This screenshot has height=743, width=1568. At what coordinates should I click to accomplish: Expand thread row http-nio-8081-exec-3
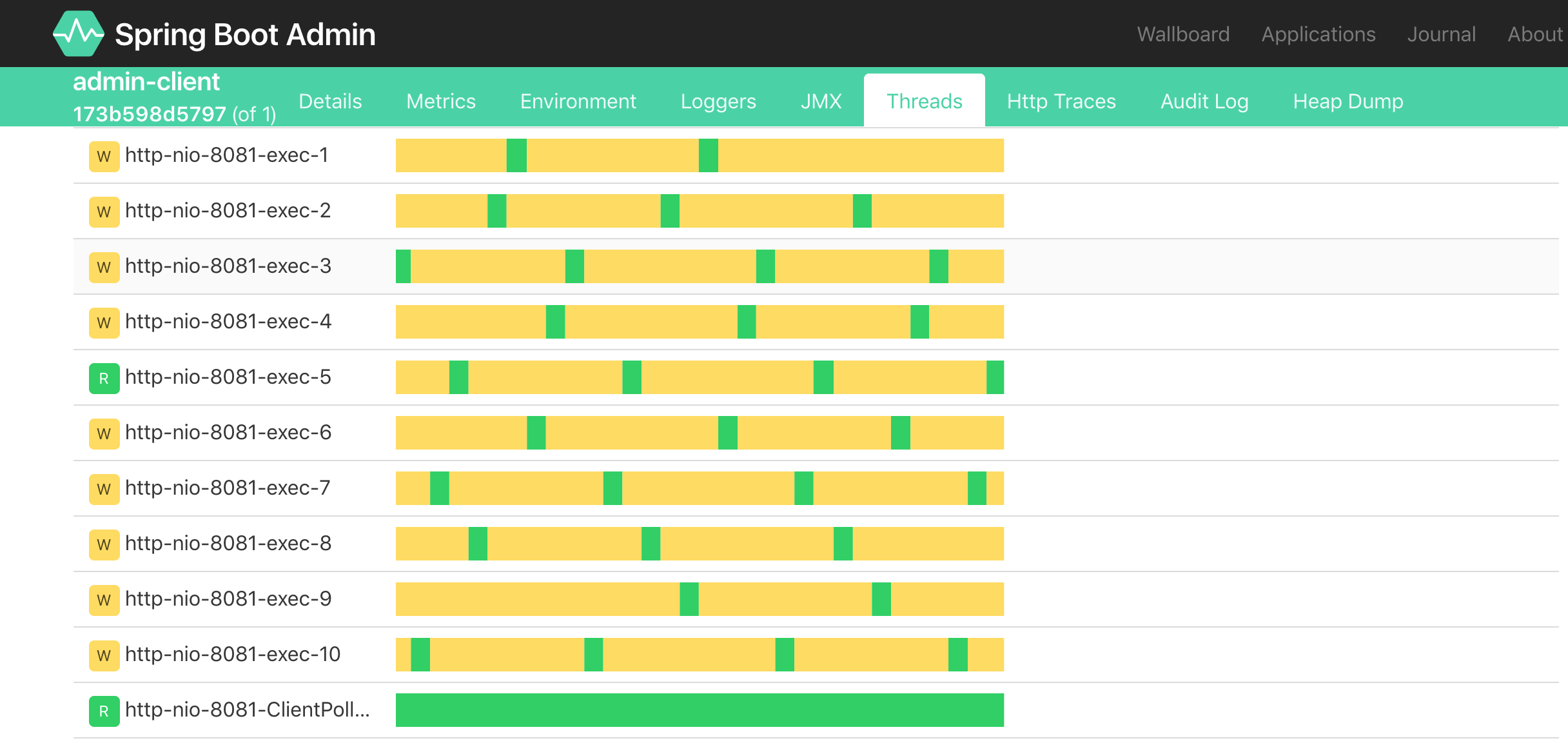point(816,266)
